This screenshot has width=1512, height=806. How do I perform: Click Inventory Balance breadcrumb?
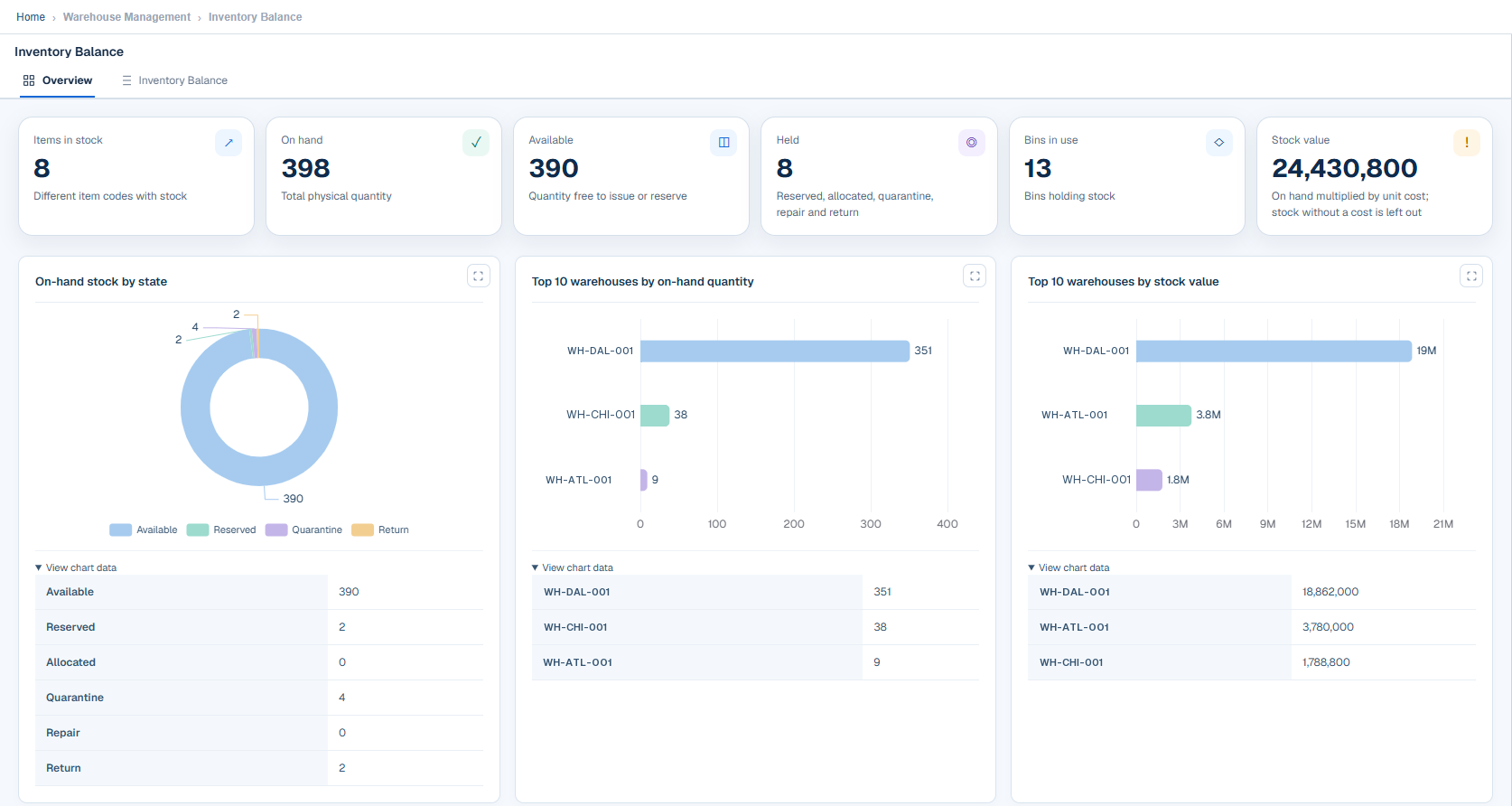click(x=255, y=17)
